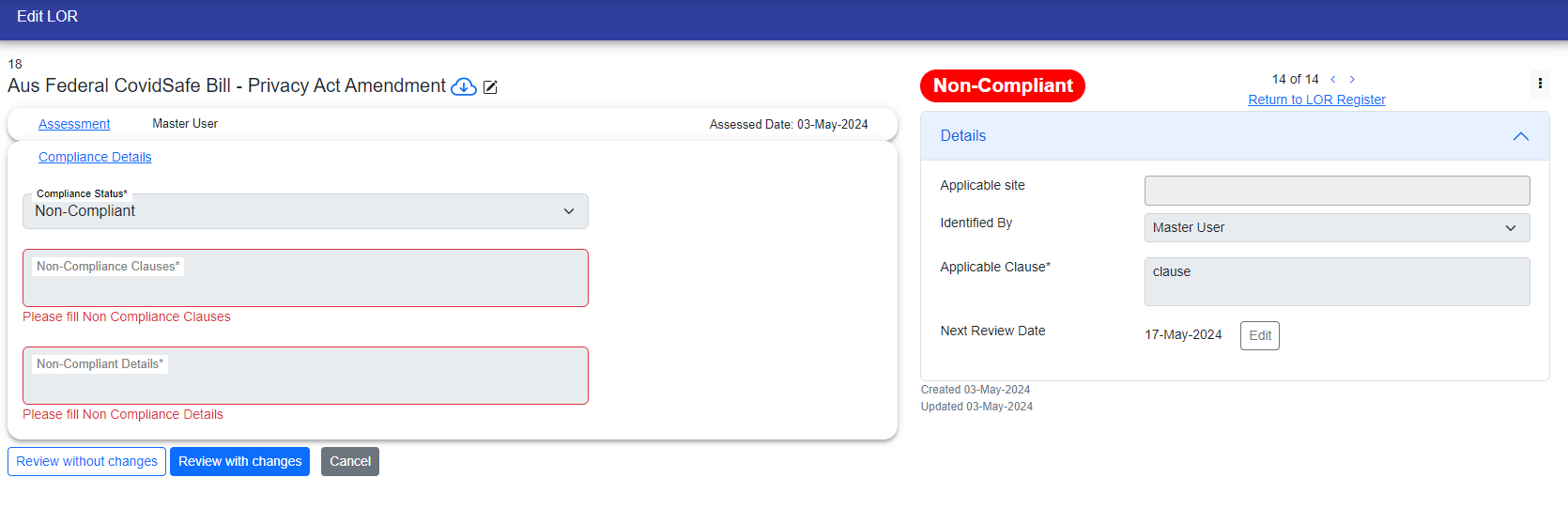Click the Applicable site input field
This screenshot has width=1568, height=524.
pyautogui.click(x=1336, y=191)
